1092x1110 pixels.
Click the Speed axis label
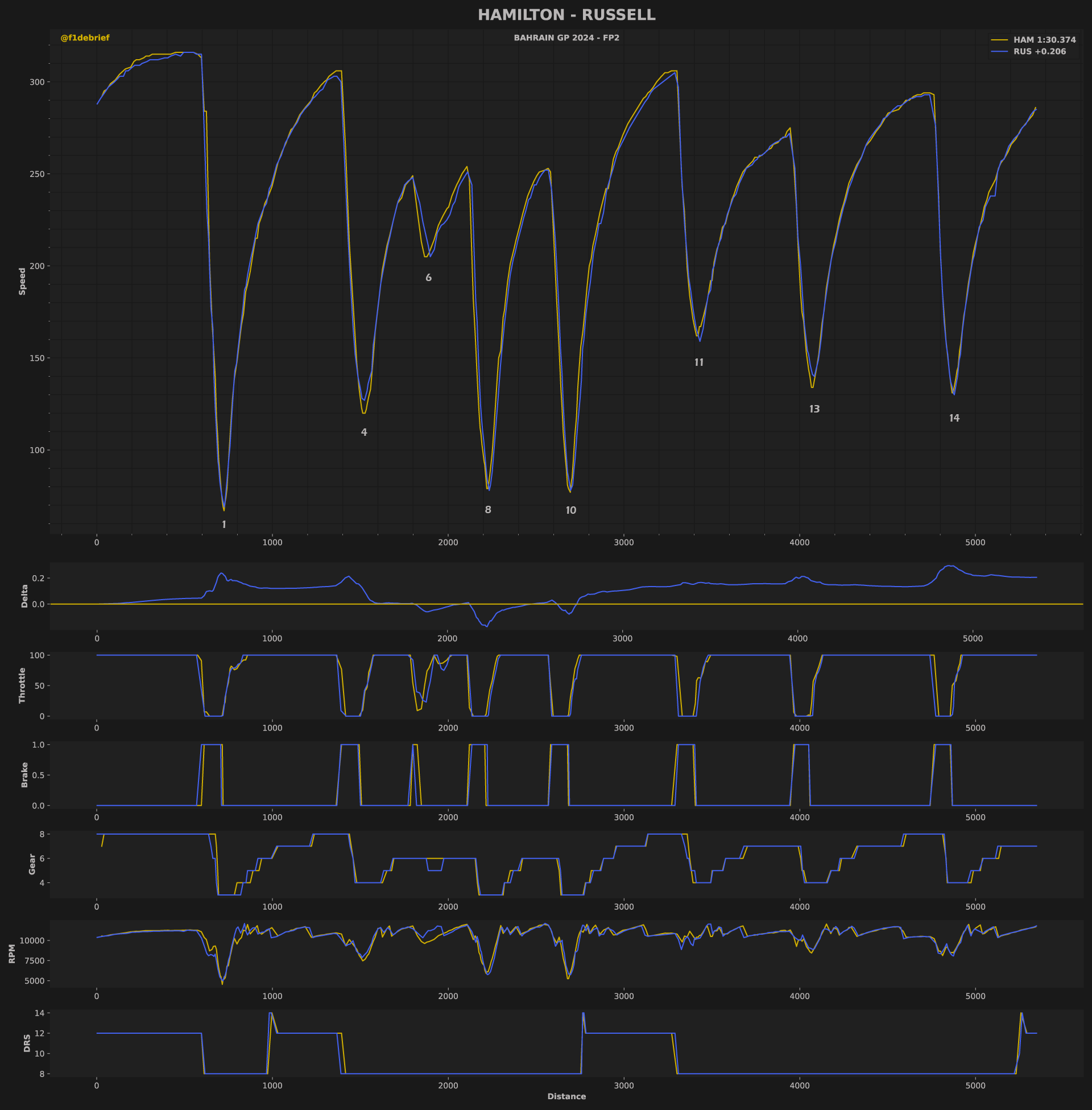(22, 281)
